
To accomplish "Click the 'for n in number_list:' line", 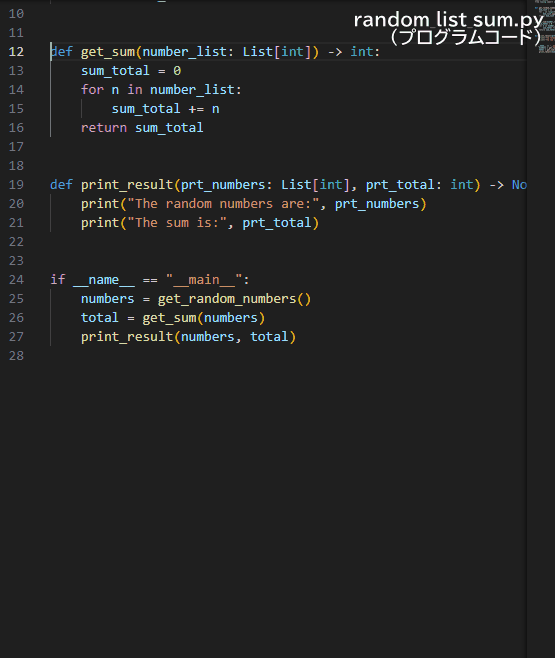I will coord(162,90).
